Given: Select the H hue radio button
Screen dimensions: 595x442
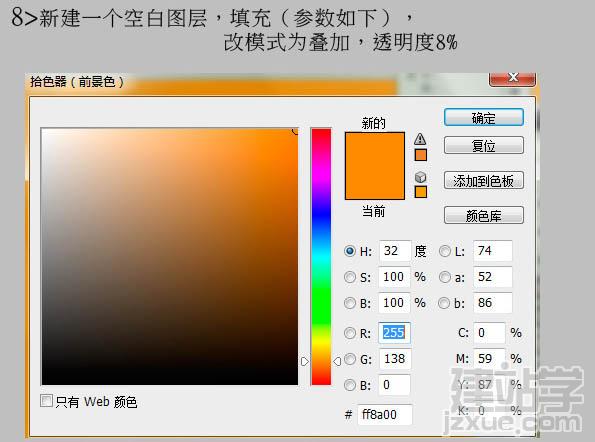Looking at the screenshot, I should [x=349, y=251].
